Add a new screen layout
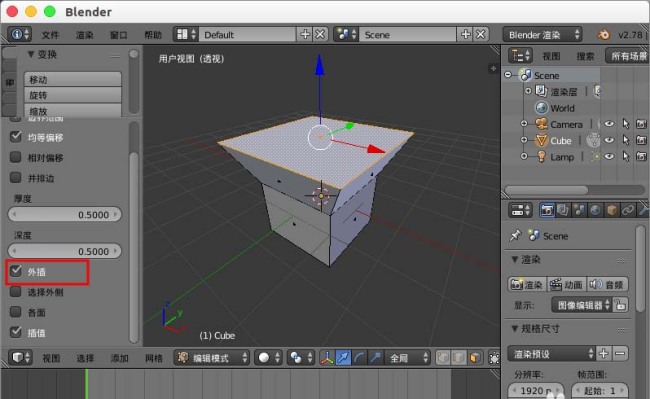Screen dimensions: 650x399 pos(305,34)
